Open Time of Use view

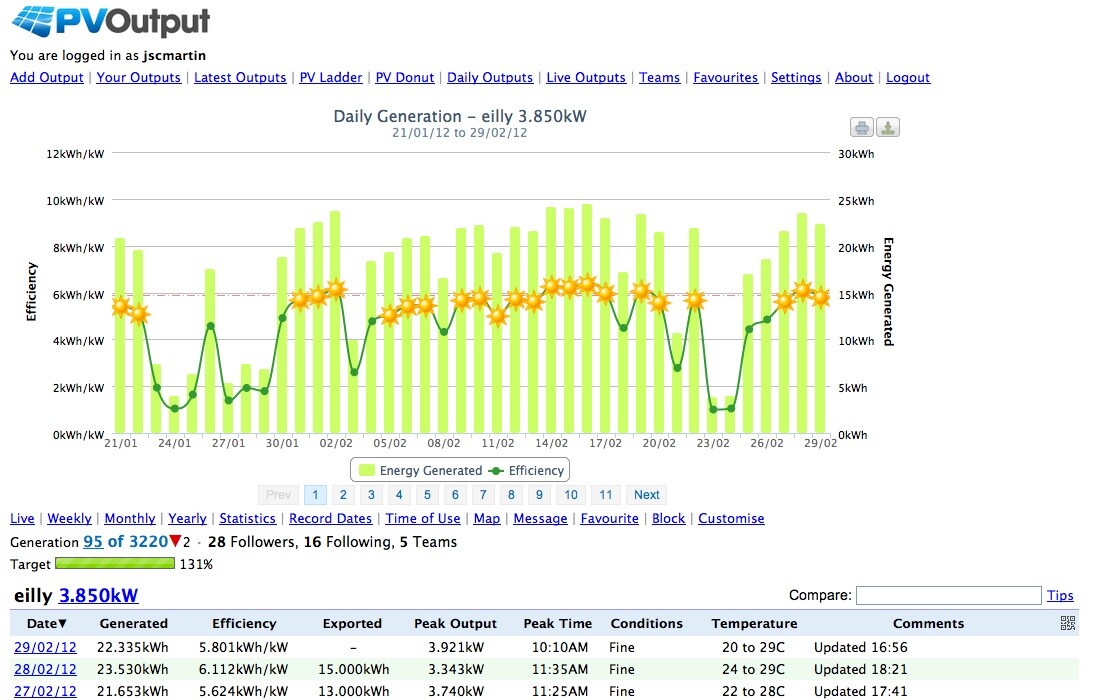(422, 518)
